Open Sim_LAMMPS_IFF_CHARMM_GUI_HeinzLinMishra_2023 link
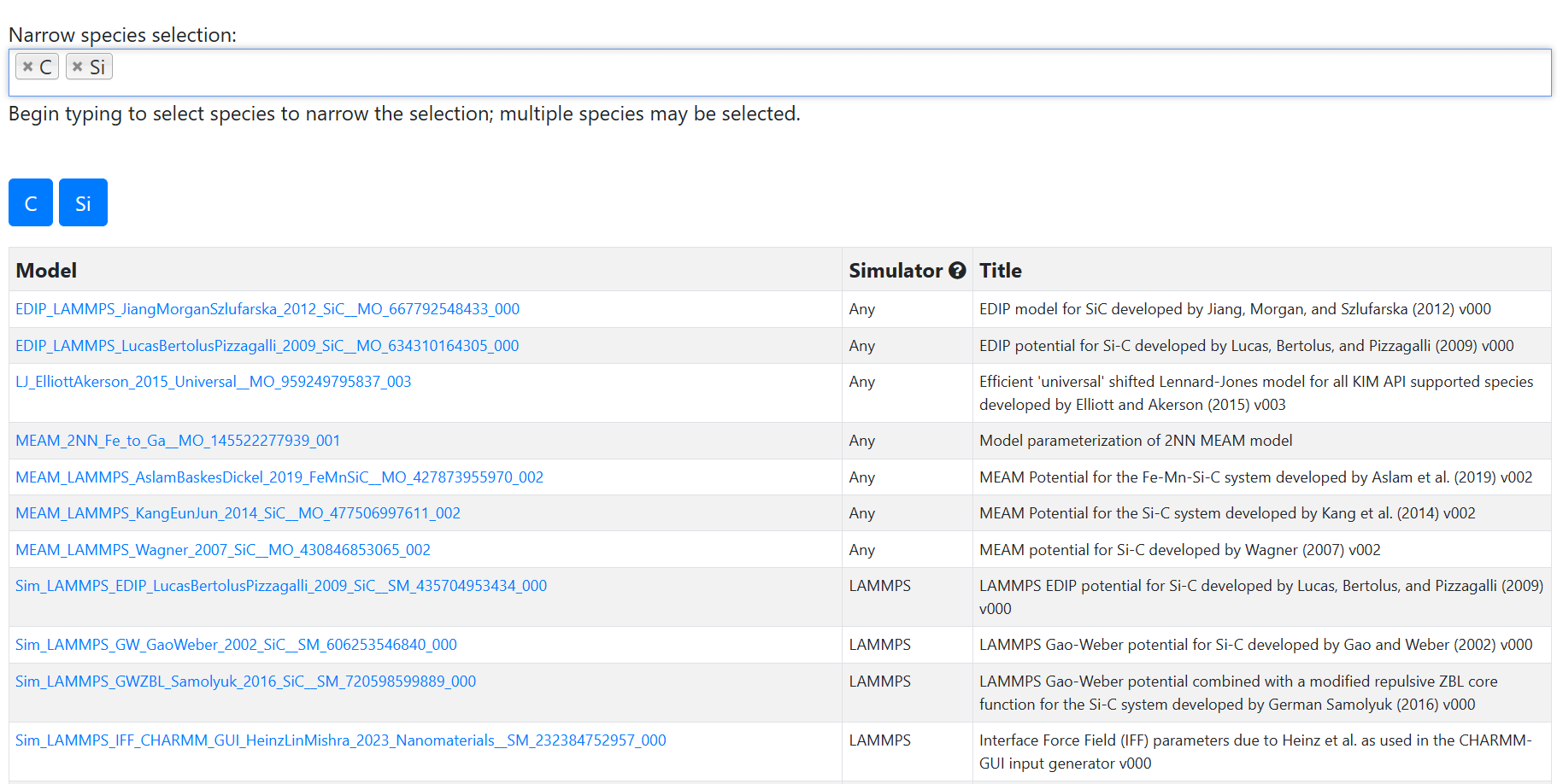The height and width of the screenshot is (784, 1557). tap(341, 740)
